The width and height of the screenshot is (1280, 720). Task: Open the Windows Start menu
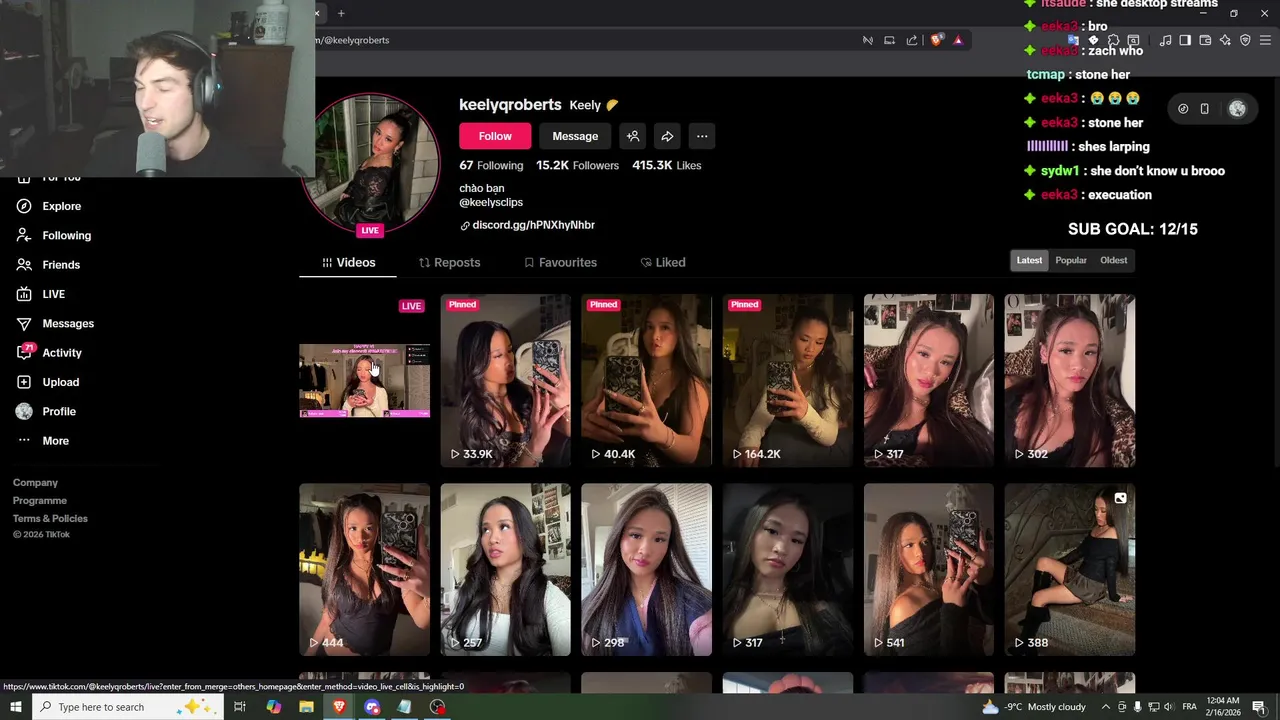16,707
